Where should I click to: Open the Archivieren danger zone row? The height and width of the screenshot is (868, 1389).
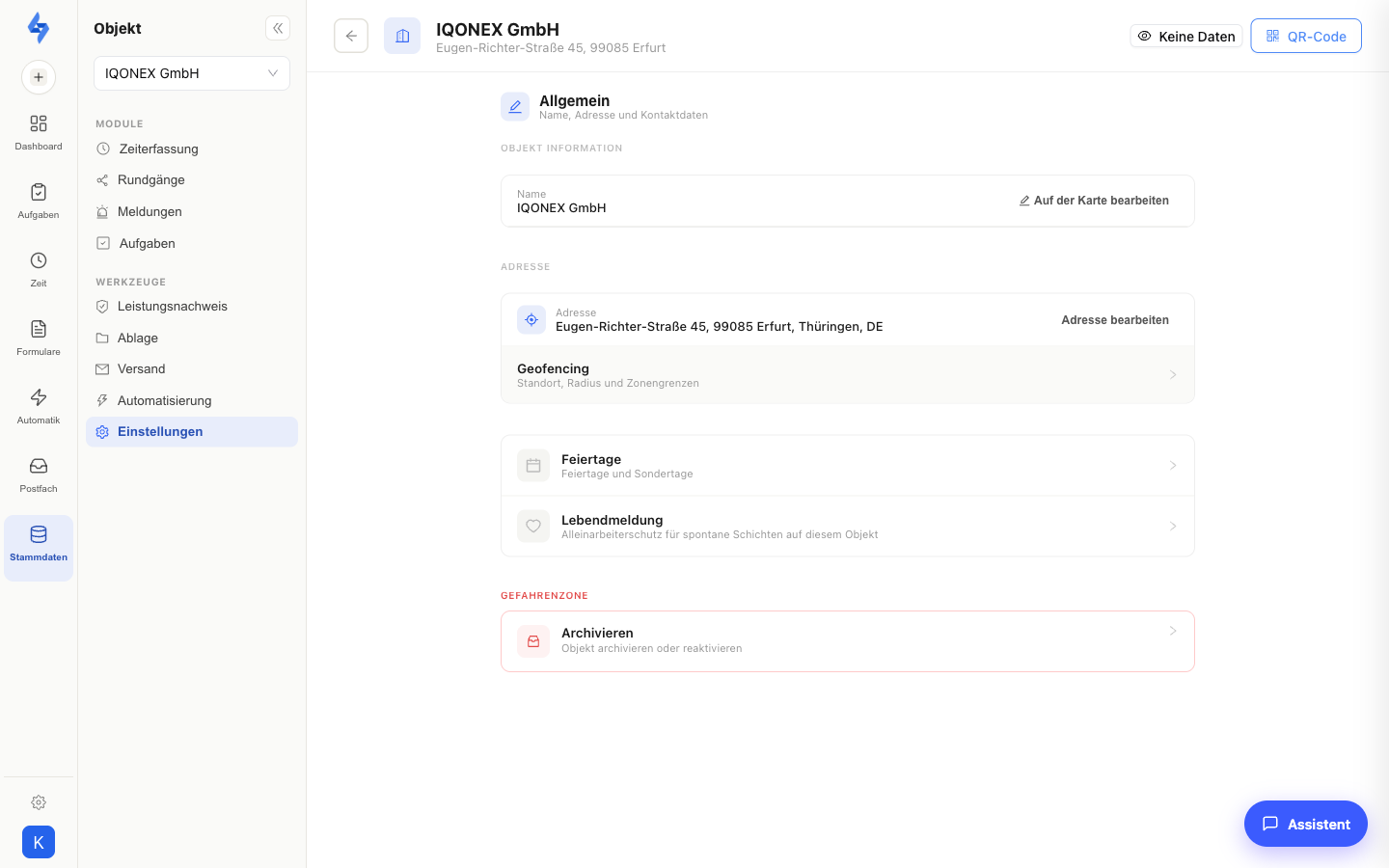click(848, 641)
